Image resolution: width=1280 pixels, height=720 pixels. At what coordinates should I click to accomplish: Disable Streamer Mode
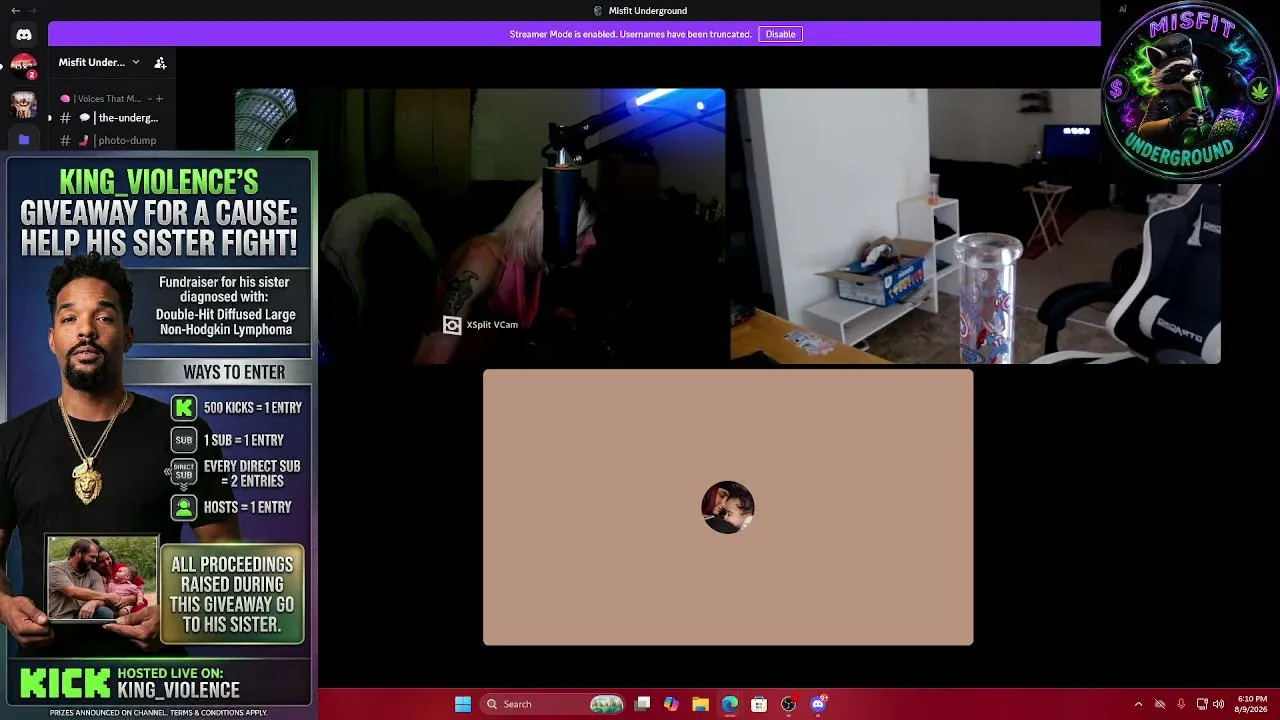pyautogui.click(x=780, y=34)
